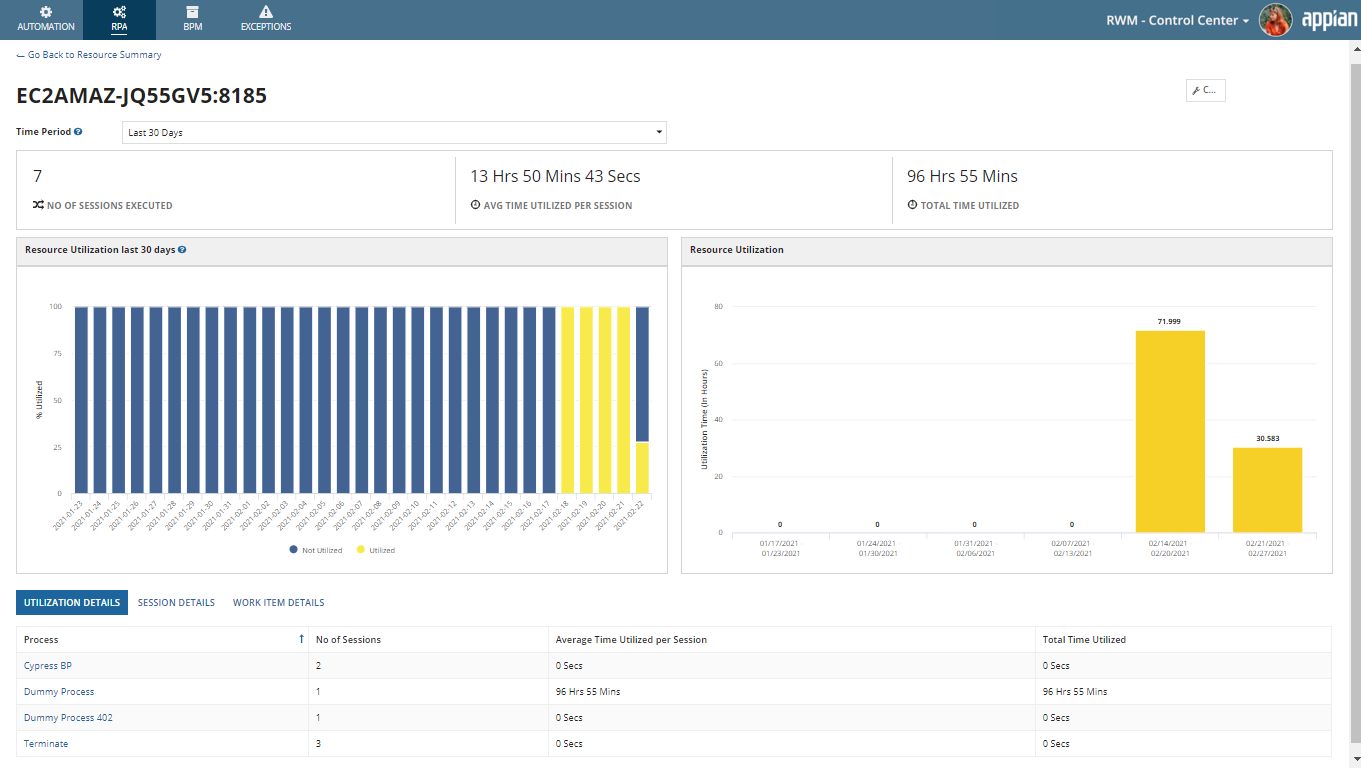Screen dimensions: 1361x768
Task: Click the help icon beside Time Period
Action: (x=78, y=132)
